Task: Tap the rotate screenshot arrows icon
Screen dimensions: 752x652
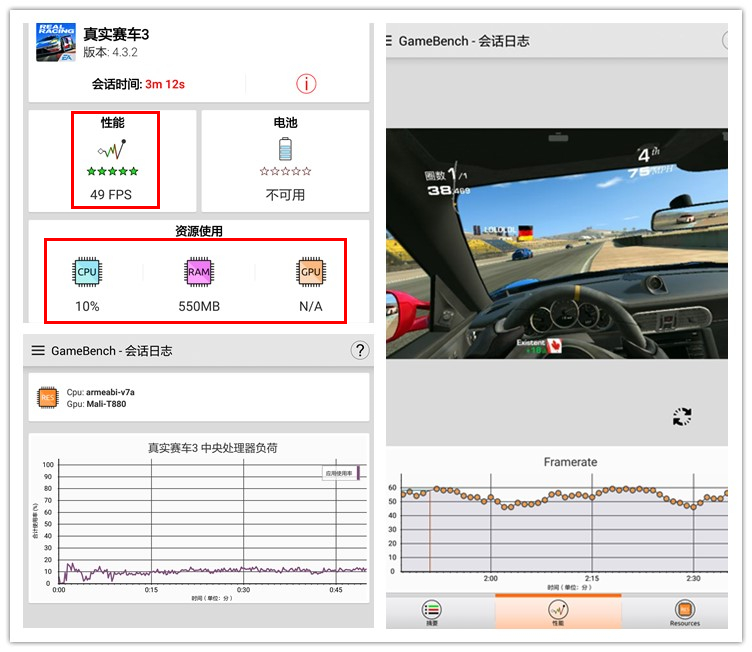Action: pyautogui.click(x=682, y=416)
